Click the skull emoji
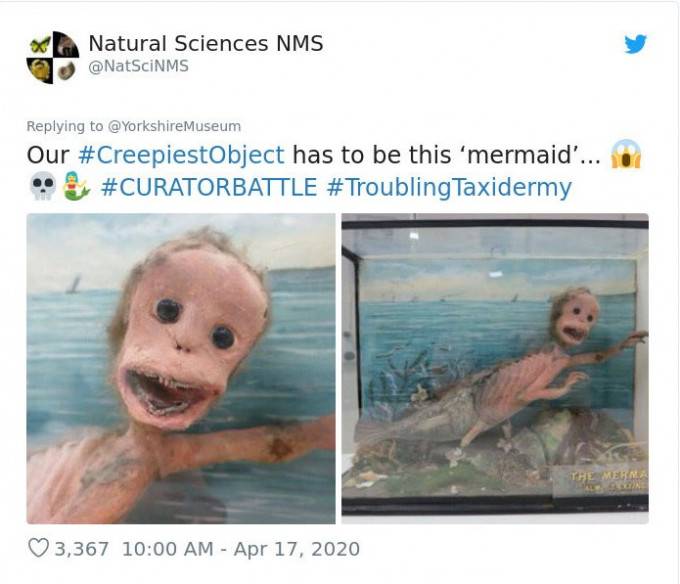 click(42, 186)
